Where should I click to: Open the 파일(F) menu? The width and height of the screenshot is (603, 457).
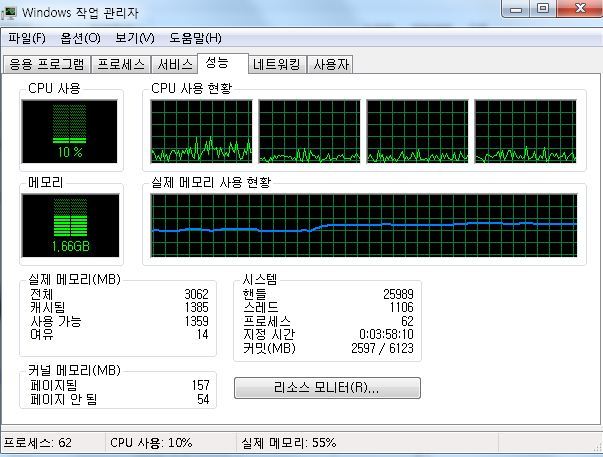(x=27, y=38)
